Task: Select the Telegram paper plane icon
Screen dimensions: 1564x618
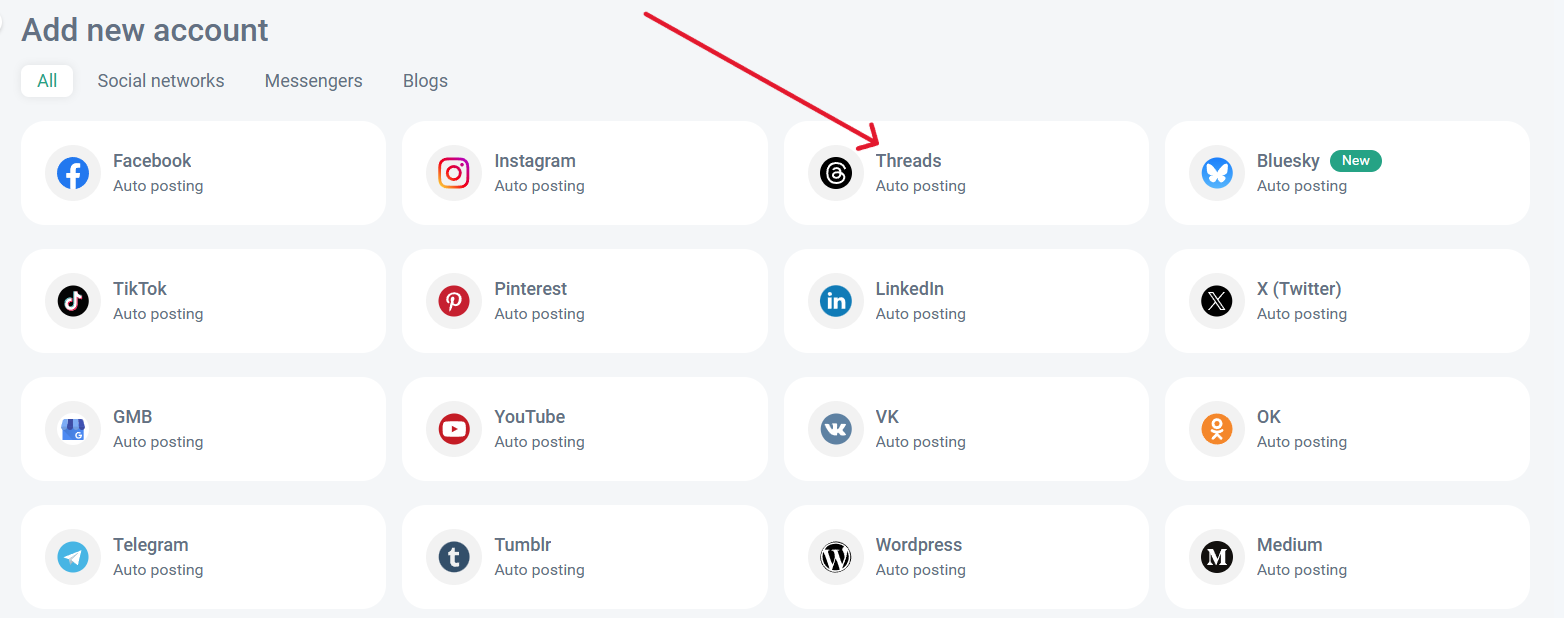Action: pos(73,557)
